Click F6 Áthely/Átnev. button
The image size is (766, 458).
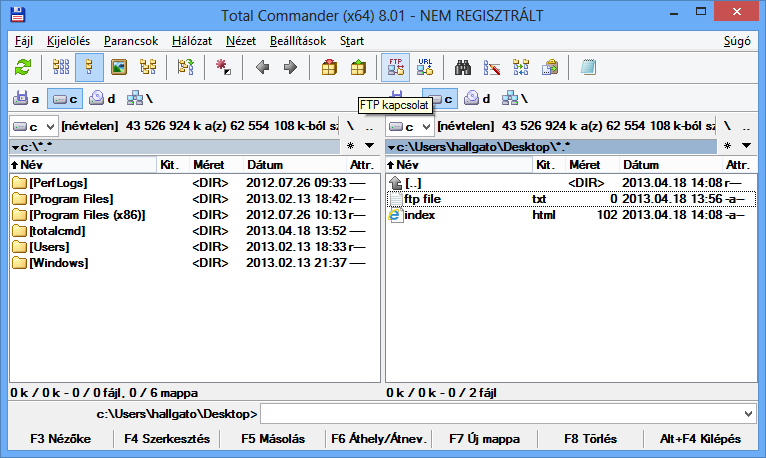coord(379,439)
